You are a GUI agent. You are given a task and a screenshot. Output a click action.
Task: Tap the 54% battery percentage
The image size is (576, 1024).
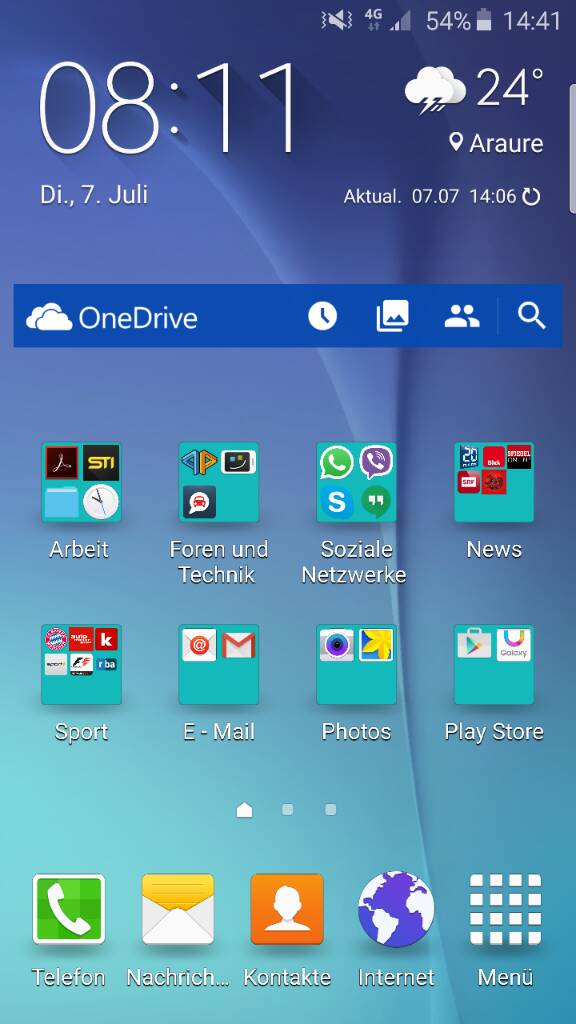448,21
